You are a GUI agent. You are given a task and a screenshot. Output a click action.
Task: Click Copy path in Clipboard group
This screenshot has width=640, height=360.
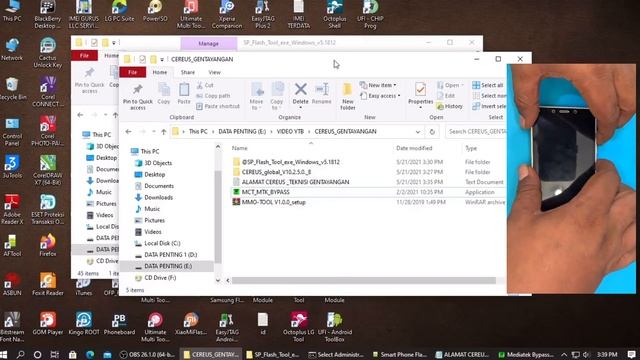tap(213, 96)
